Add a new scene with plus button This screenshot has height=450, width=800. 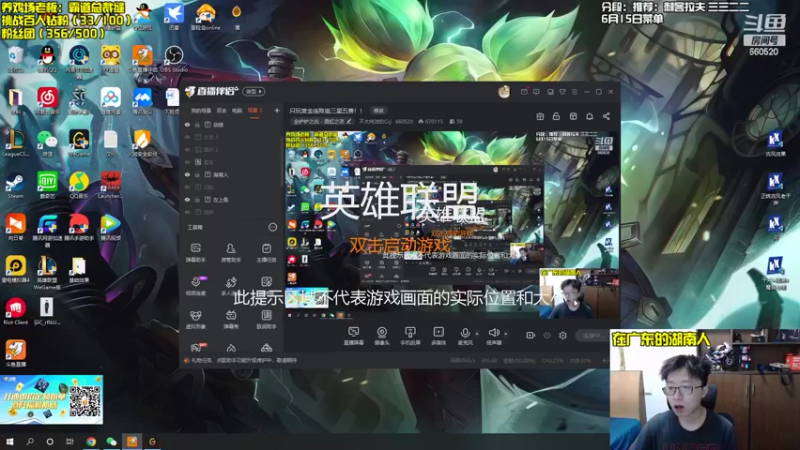click(277, 110)
